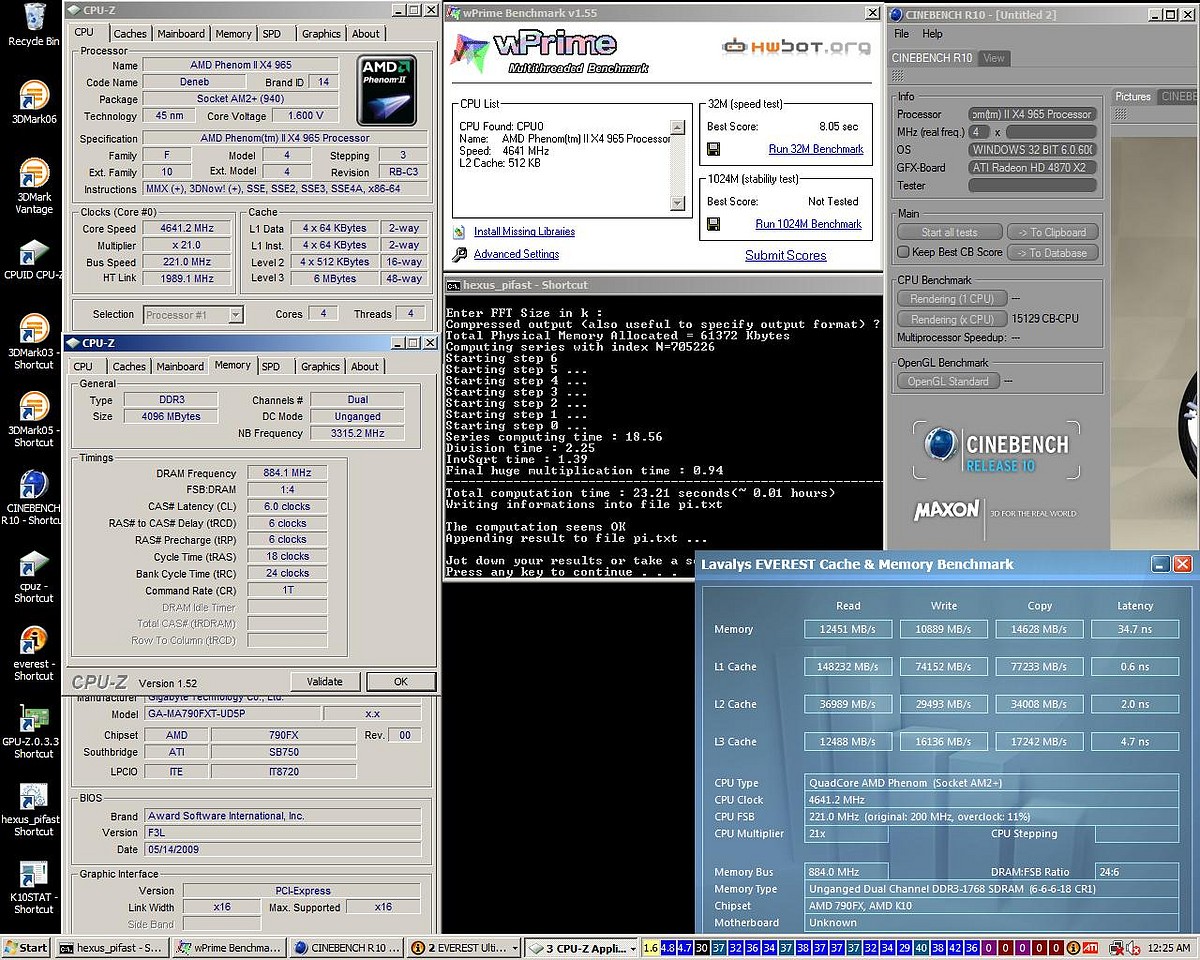This screenshot has width=1200, height=960.
Task: Click the hwbot.org logo in wPrime
Action: [796, 47]
